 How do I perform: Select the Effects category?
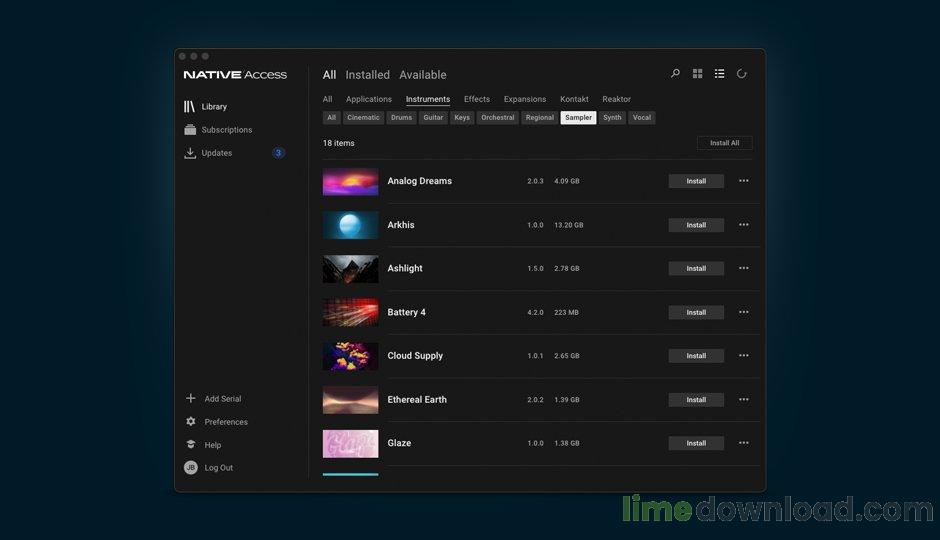click(477, 99)
